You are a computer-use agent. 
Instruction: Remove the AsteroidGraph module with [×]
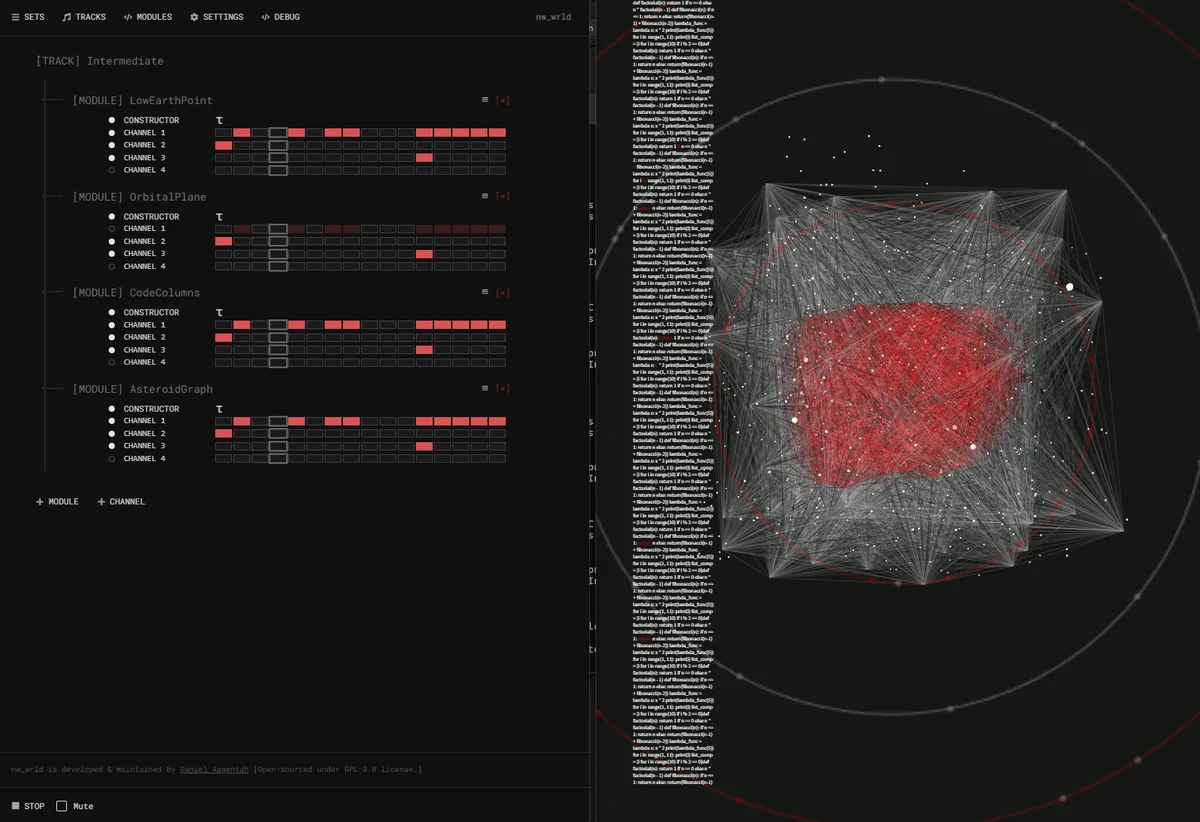tap(502, 388)
